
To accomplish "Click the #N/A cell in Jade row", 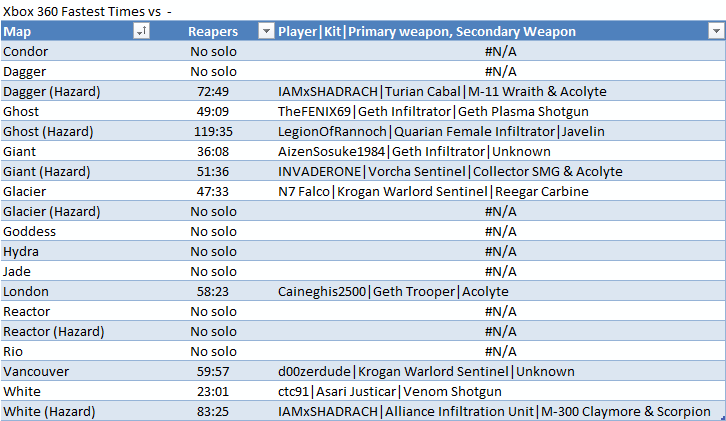I will tap(500, 271).
